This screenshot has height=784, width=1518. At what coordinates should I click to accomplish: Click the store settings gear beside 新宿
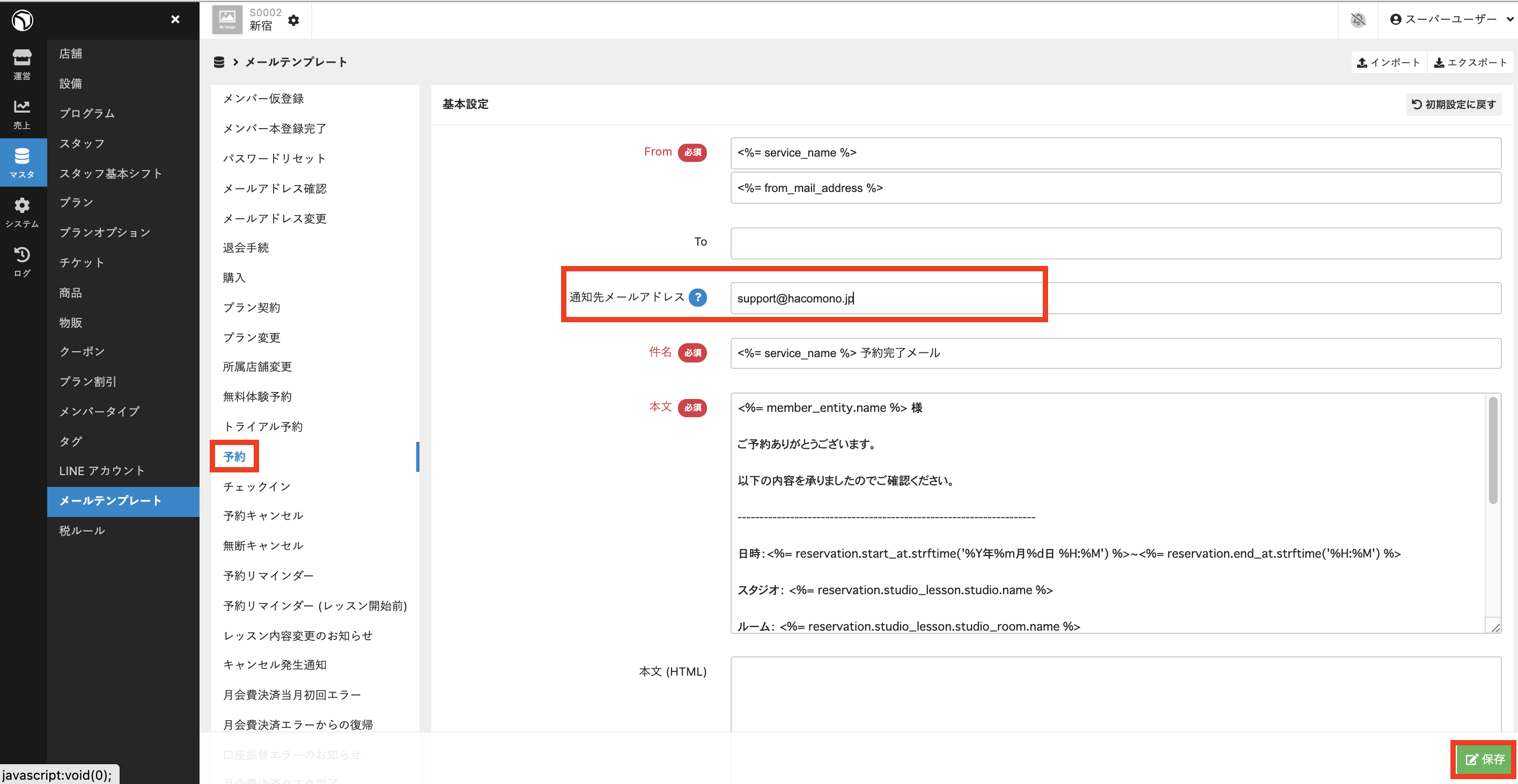coord(293,20)
